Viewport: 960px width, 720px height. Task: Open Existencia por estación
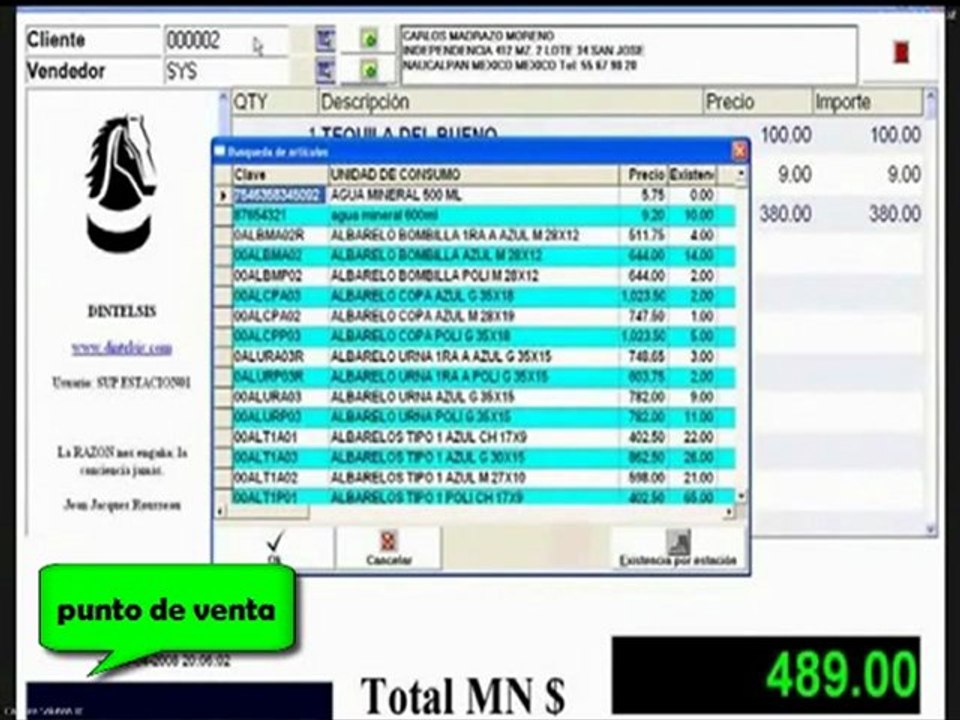coord(678,548)
